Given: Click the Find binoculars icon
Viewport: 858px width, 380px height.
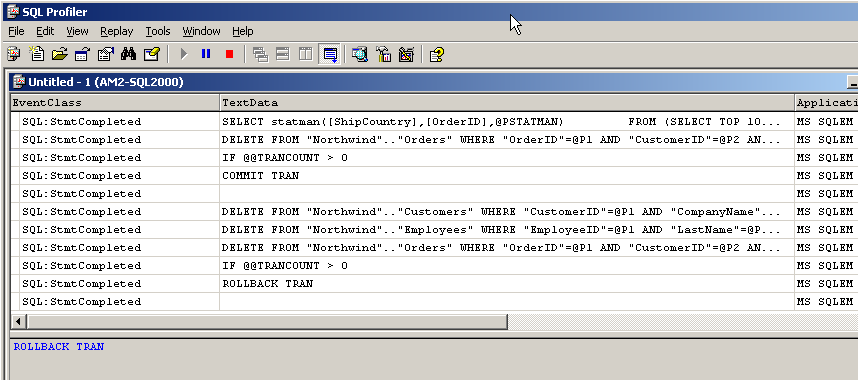Looking at the screenshot, I should (128, 54).
